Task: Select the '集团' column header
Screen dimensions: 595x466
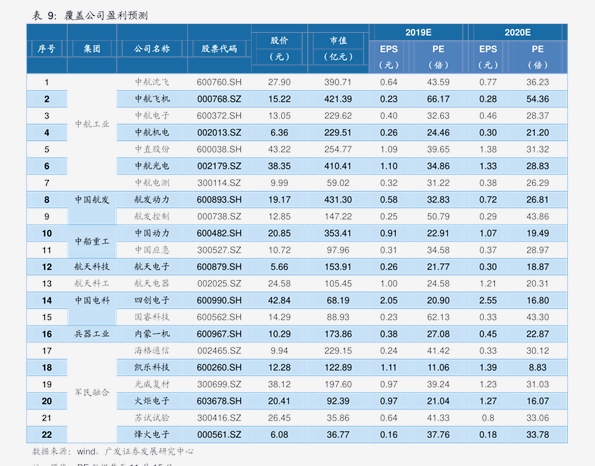Action: (x=92, y=49)
